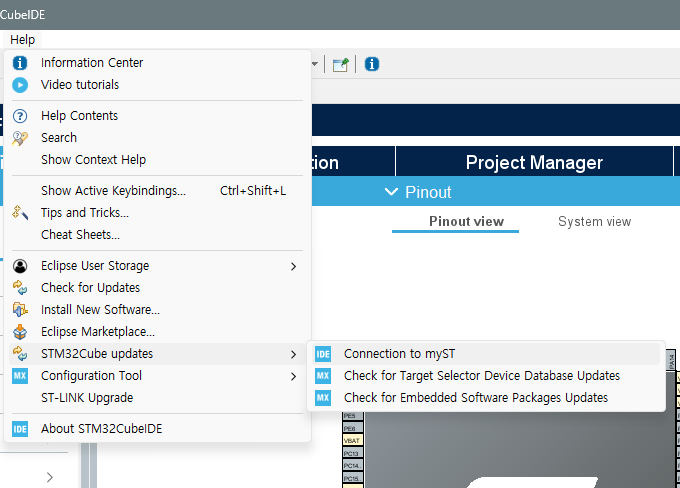Click the Check for Updates arrows icon

click(20, 288)
